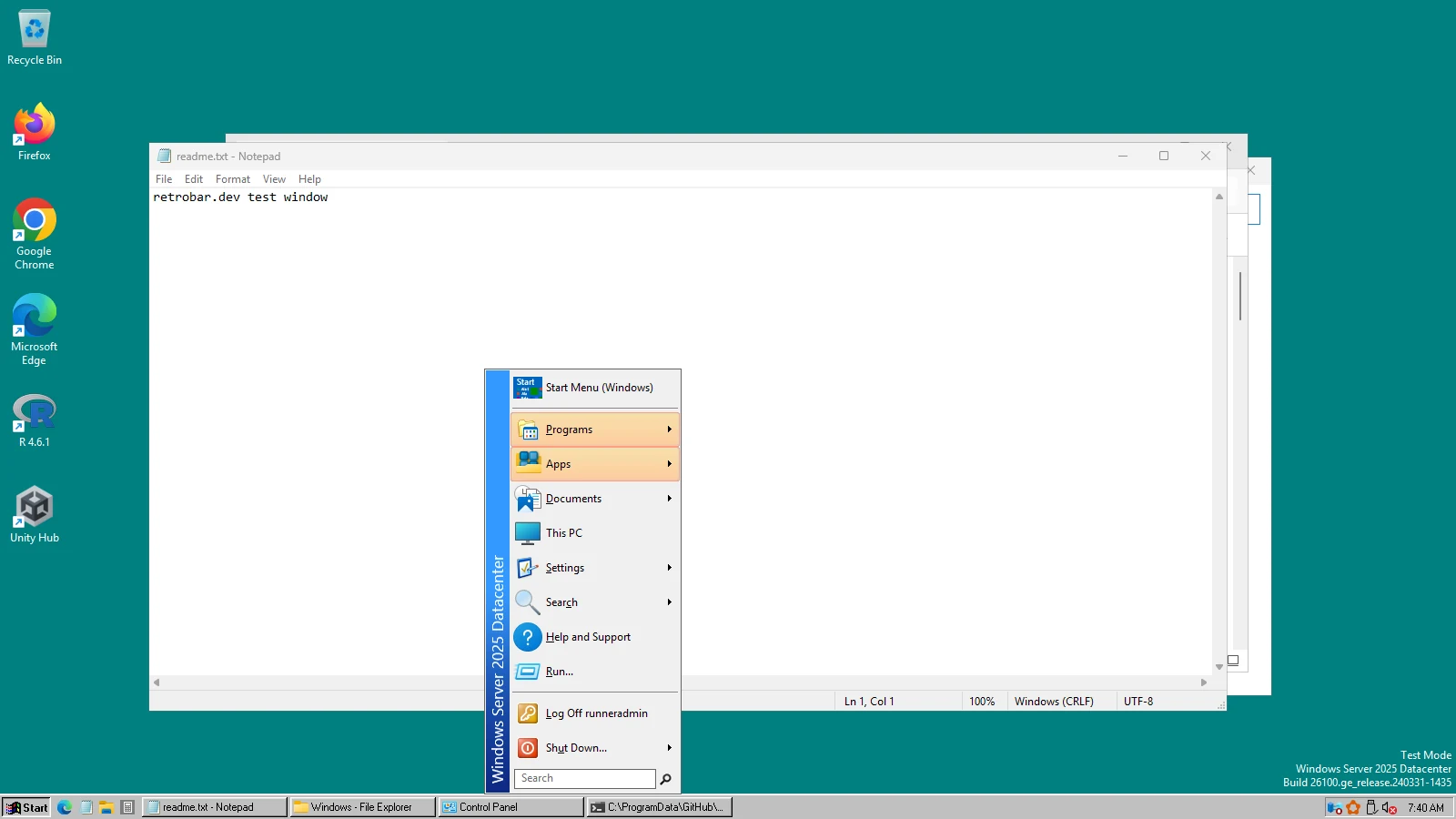Expand the Settings submenu arrow
The width and height of the screenshot is (1456, 819).
[669, 568]
